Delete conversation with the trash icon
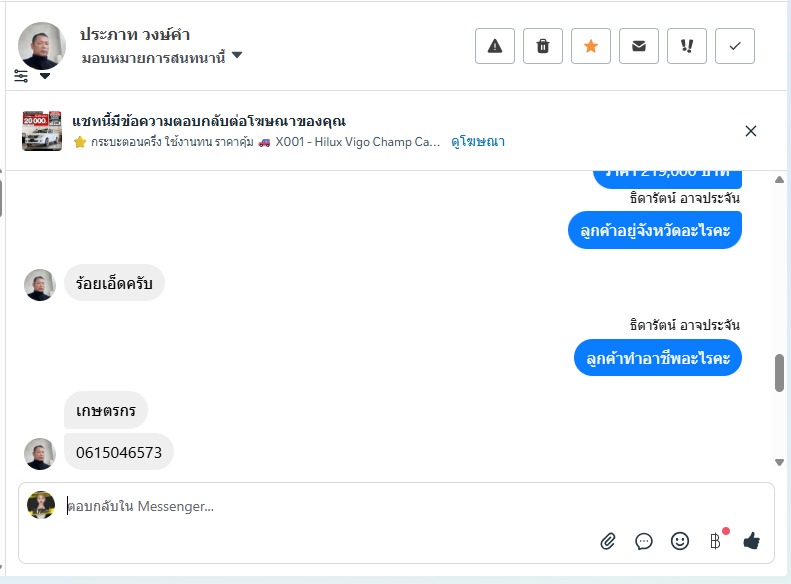The width and height of the screenshot is (791, 584). click(543, 46)
